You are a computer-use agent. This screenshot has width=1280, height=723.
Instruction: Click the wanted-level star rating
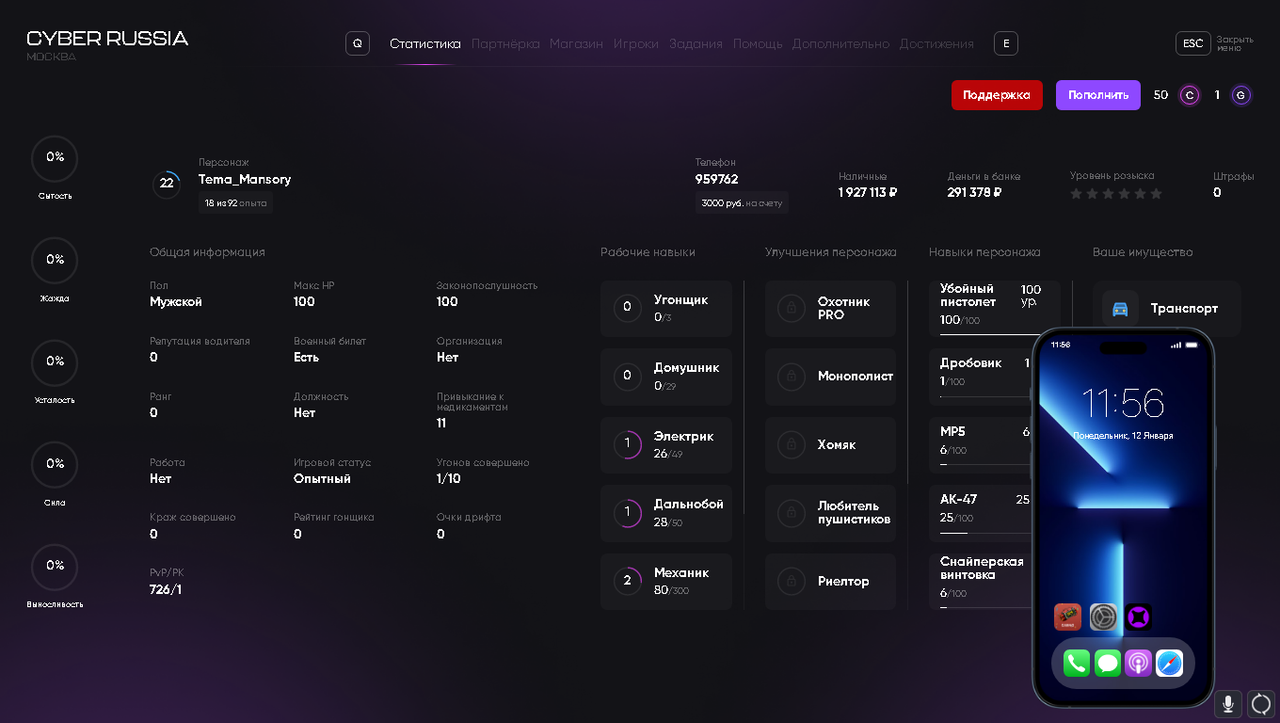click(x=1116, y=193)
